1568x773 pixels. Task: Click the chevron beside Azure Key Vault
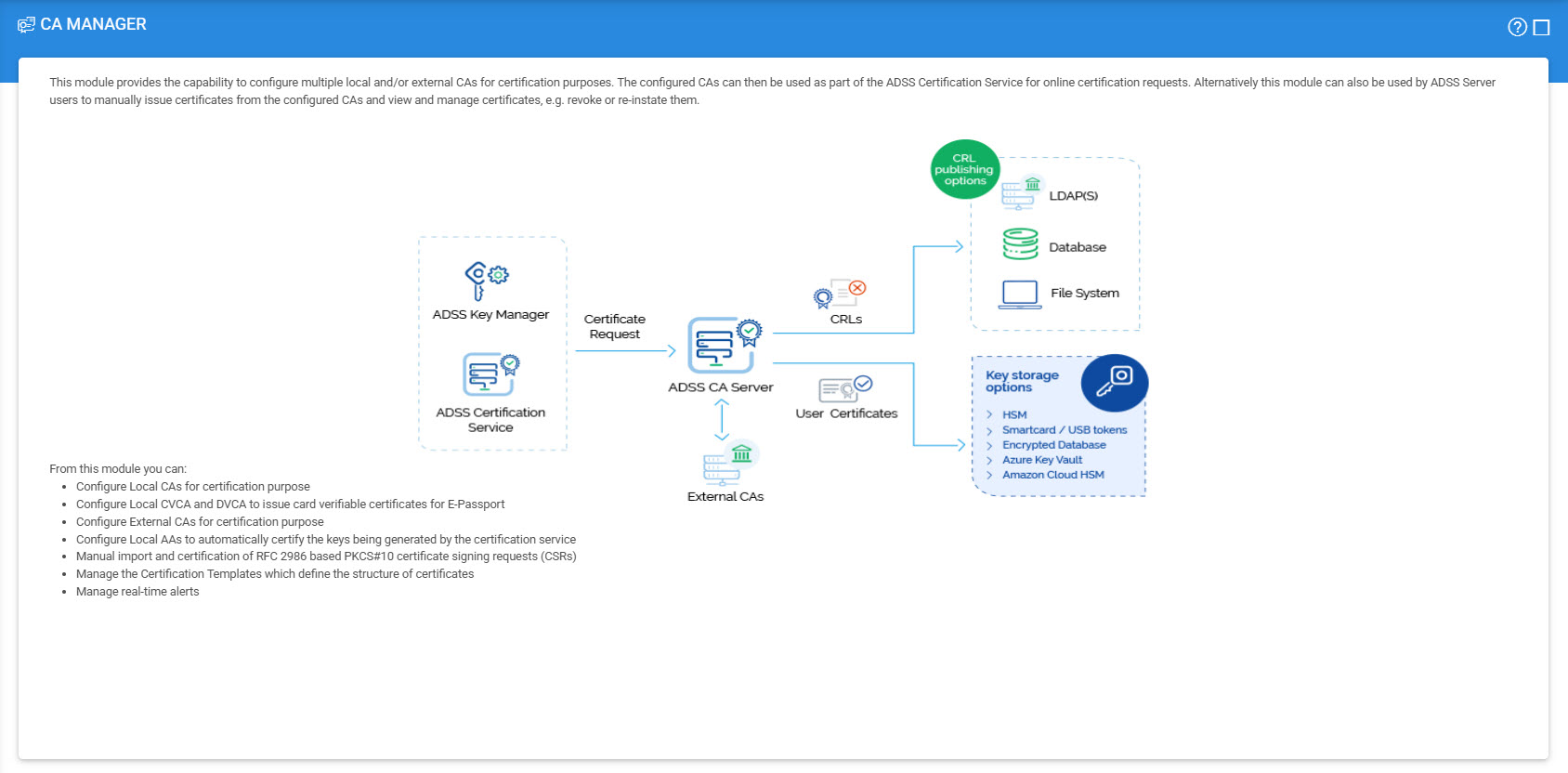(x=989, y=460)
